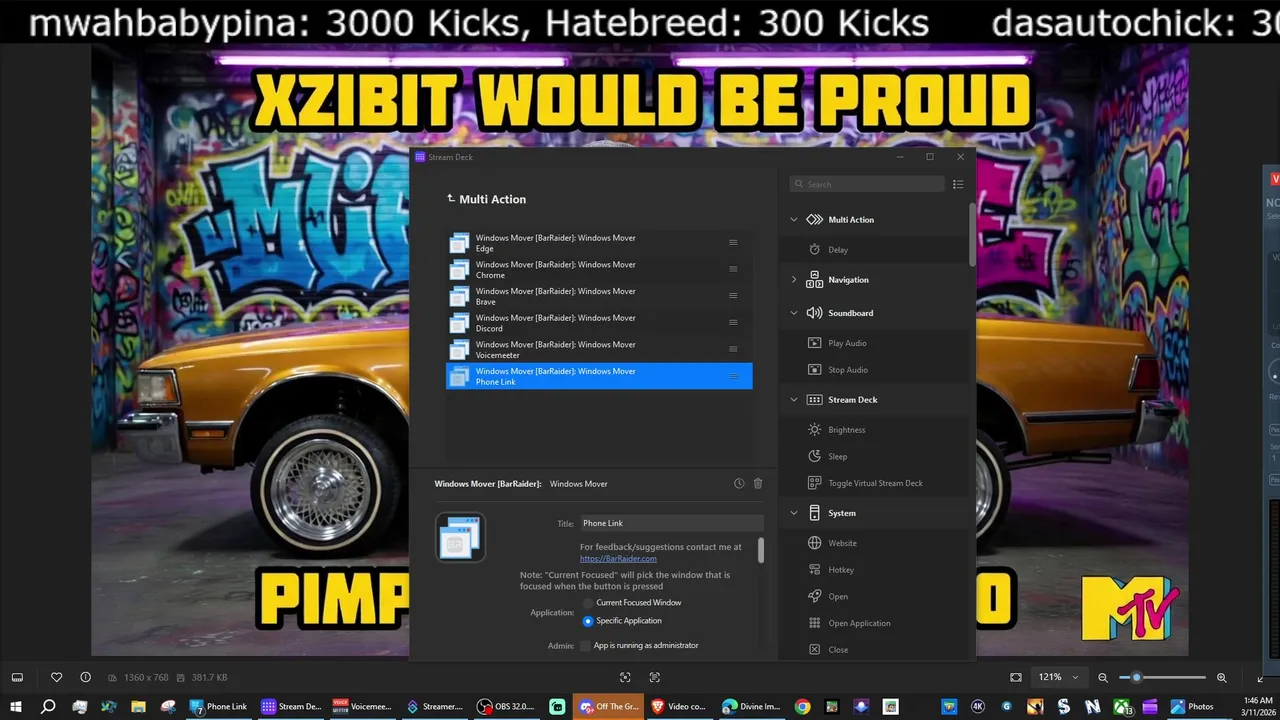Screen dimensions: 1280x720
Task: Collapse the System category
Action: (794, 513)
